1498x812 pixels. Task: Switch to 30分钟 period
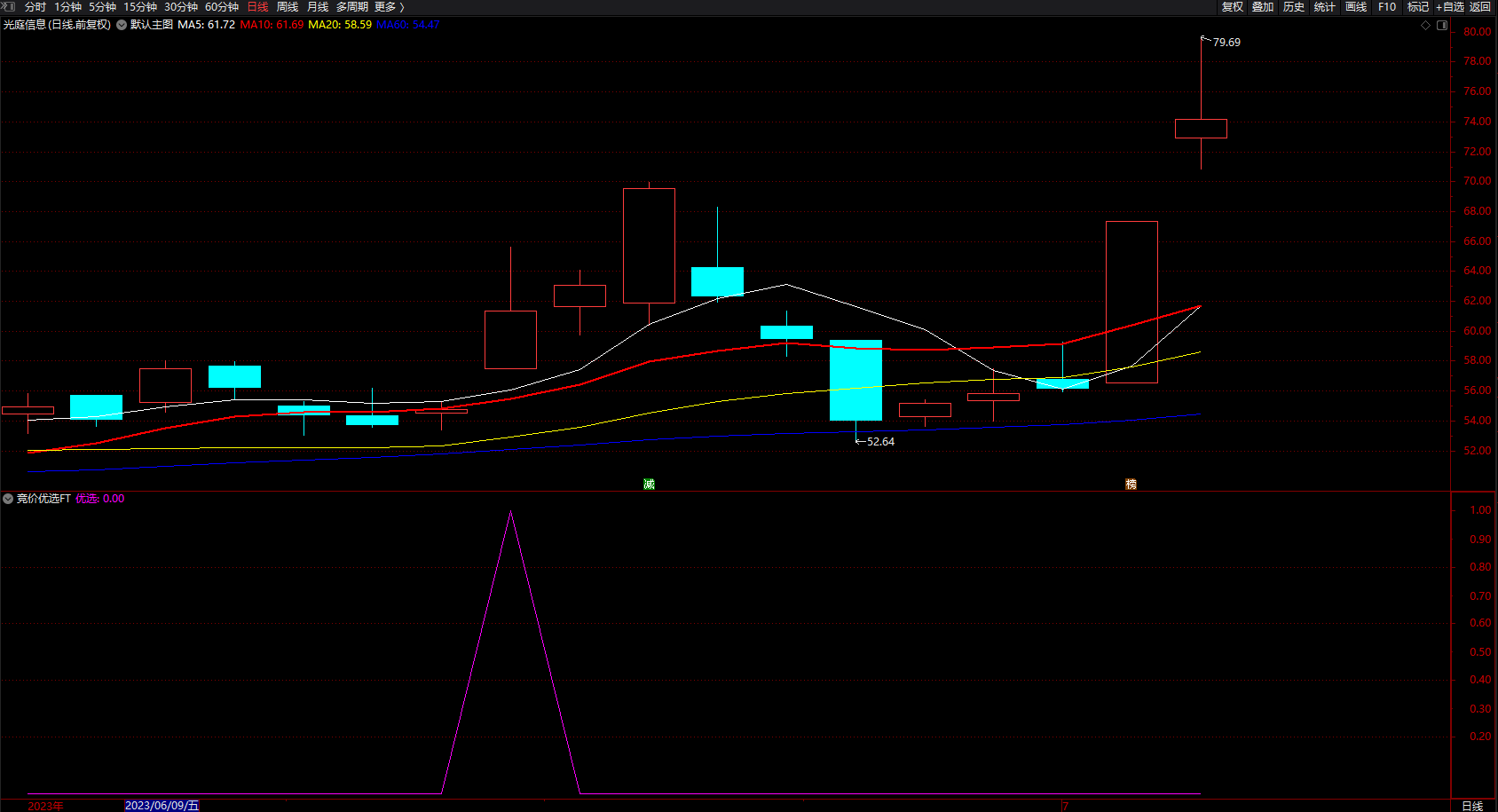181,7
